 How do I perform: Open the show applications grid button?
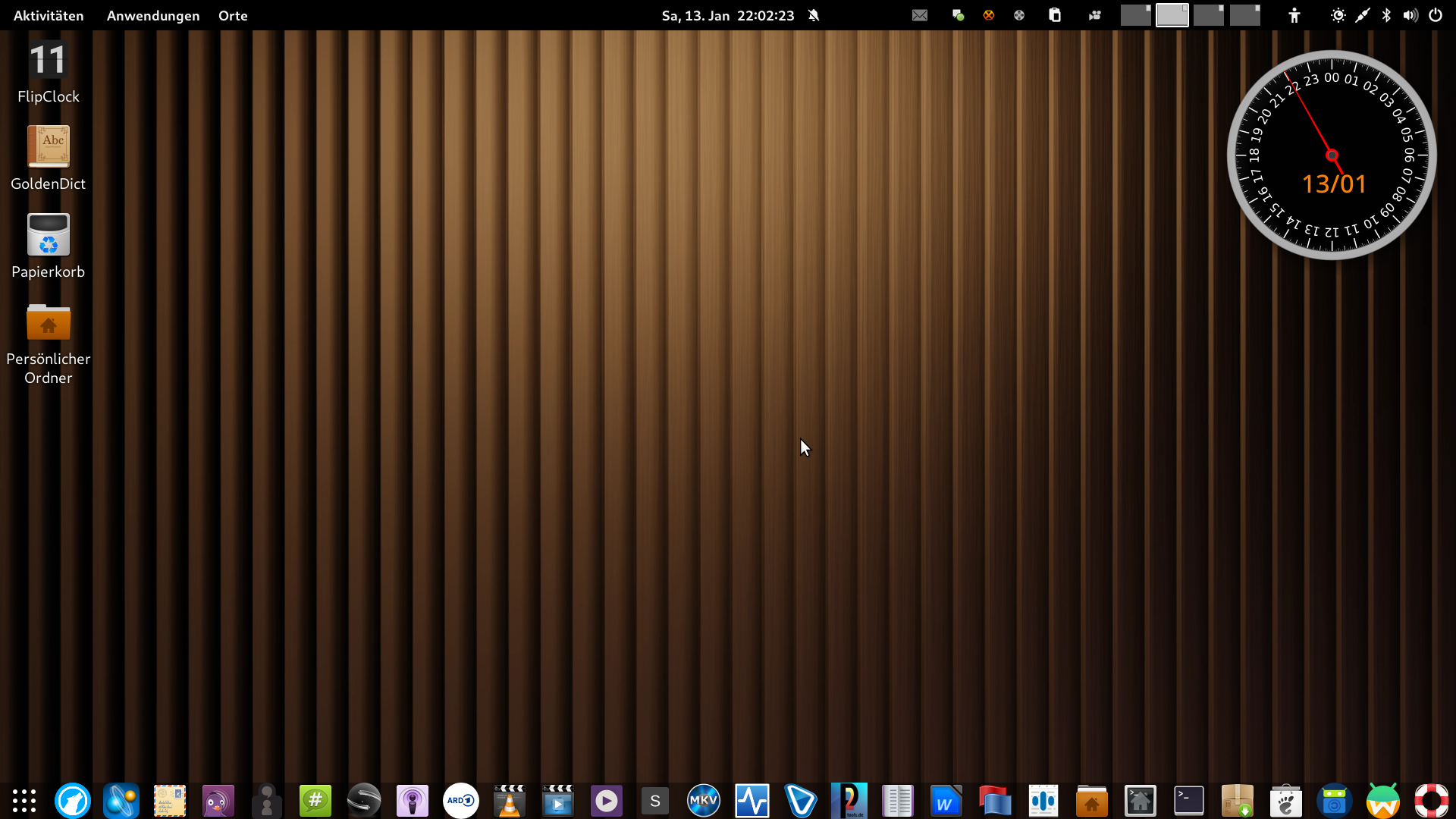click(x=24, y=801)
